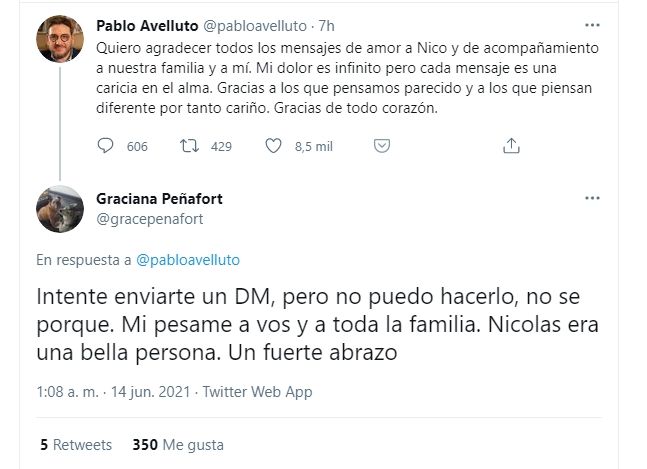Click the Pablo Avelluto display name

point(146,23)
